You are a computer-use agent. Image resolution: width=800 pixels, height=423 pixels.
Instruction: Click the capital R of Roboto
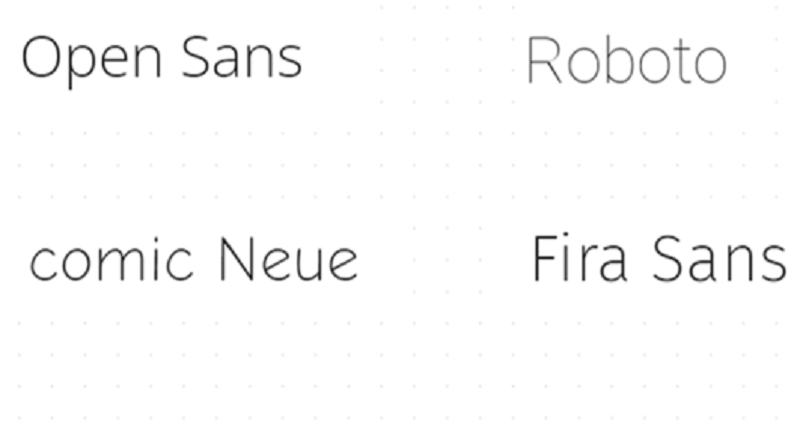(544, 60)
